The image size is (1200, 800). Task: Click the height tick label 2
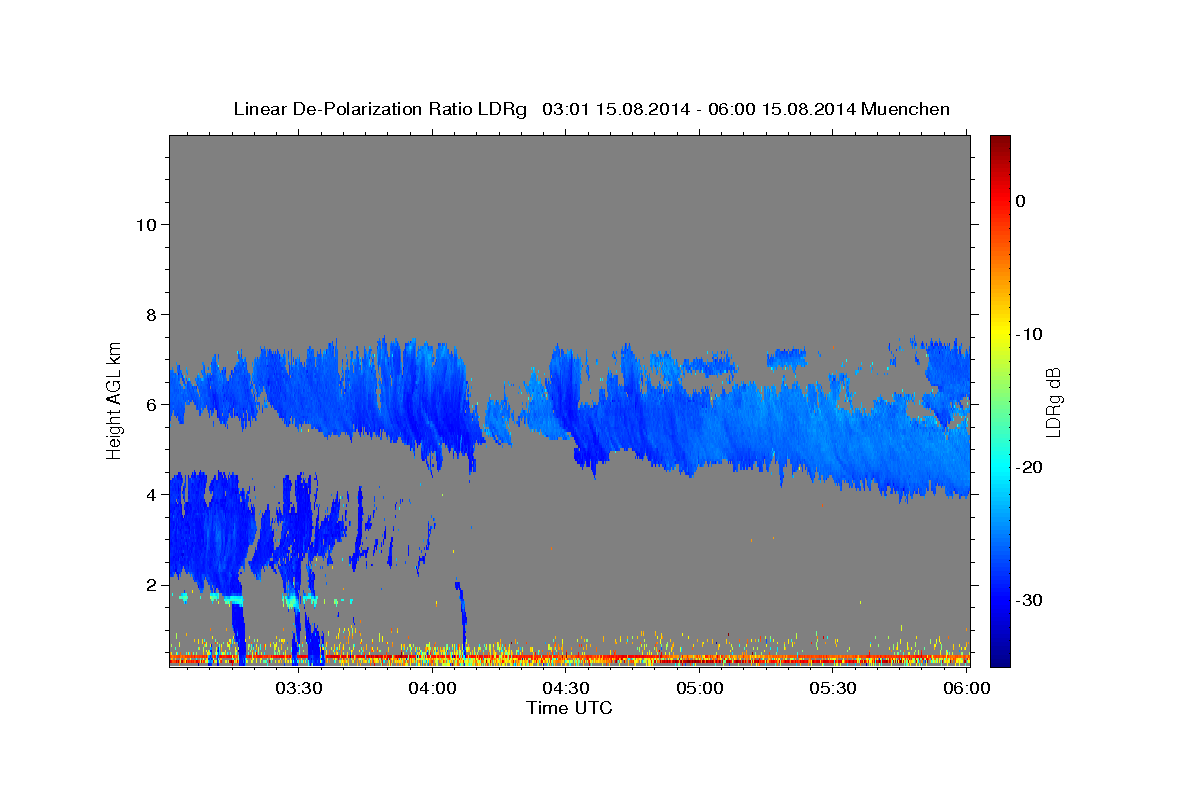[x=152, y=585]
